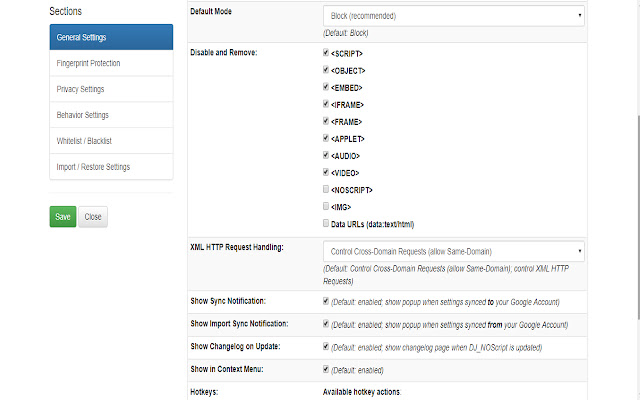This screenshot has width=640, height=400.
Task: Disable Show Changelog on Update checkbox
Action: point(326,346)
